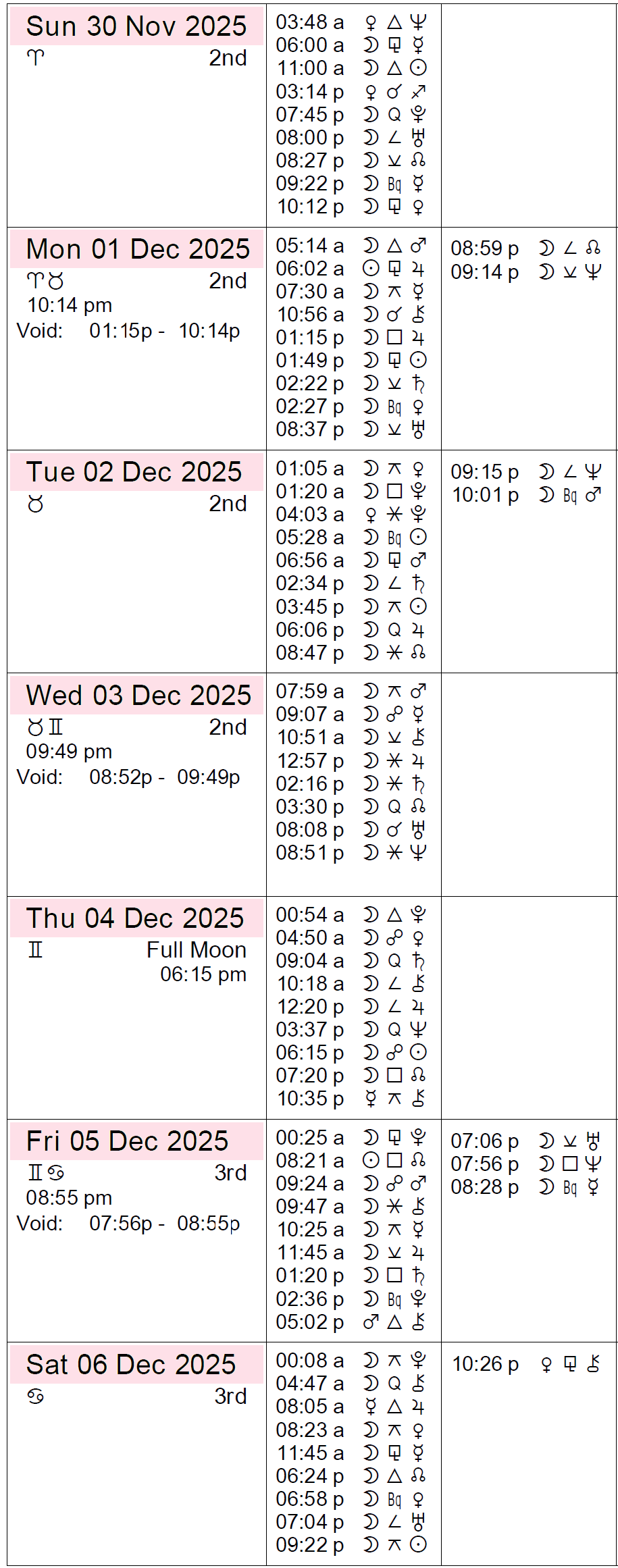
Task: Click the 08:55 pm ingress time on Friday
Action: 69,1198
